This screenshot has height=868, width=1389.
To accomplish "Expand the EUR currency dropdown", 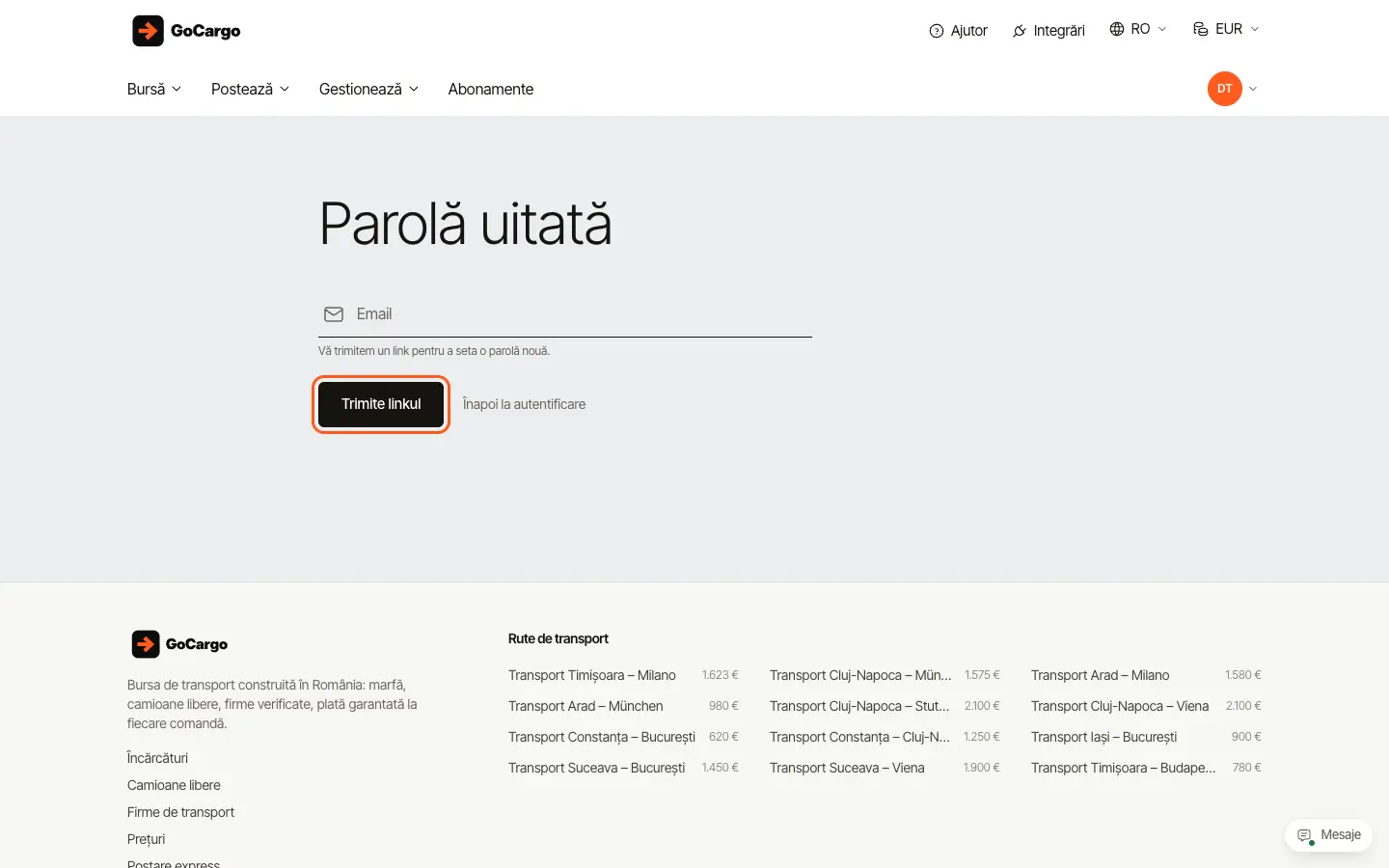I will coord(1227,29).
